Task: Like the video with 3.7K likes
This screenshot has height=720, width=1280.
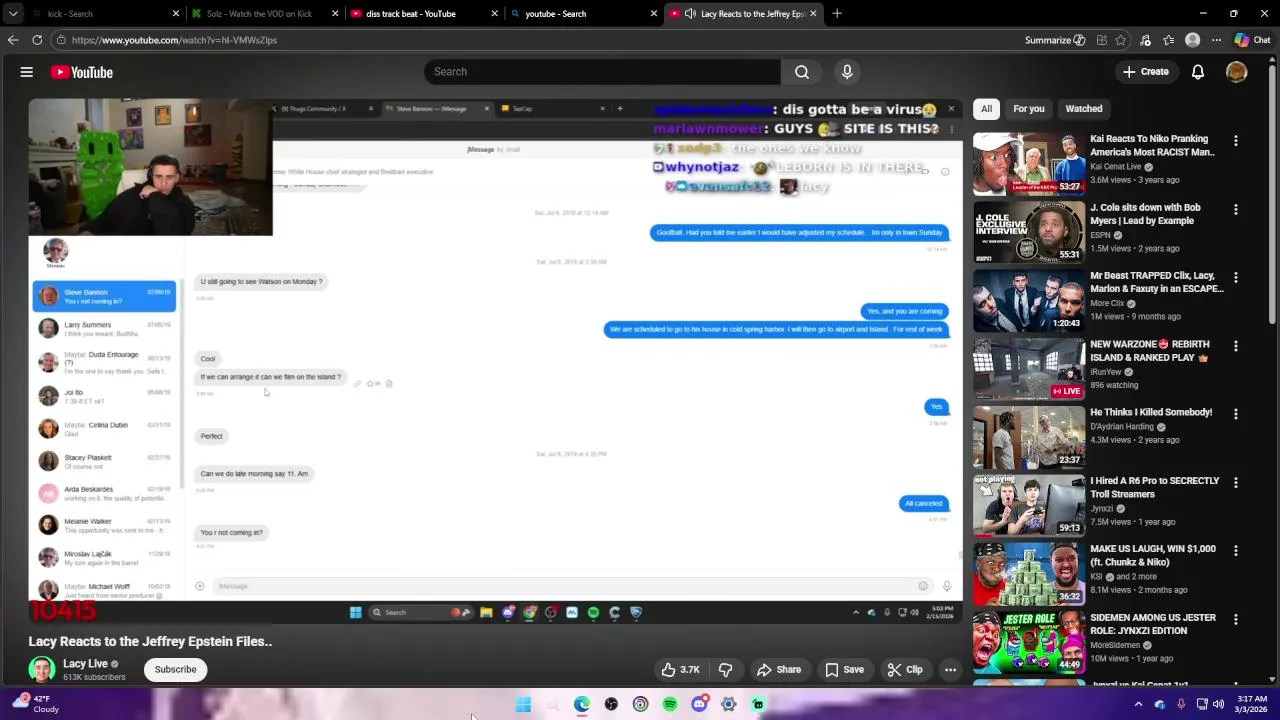Action: click(x=680, y=670)
